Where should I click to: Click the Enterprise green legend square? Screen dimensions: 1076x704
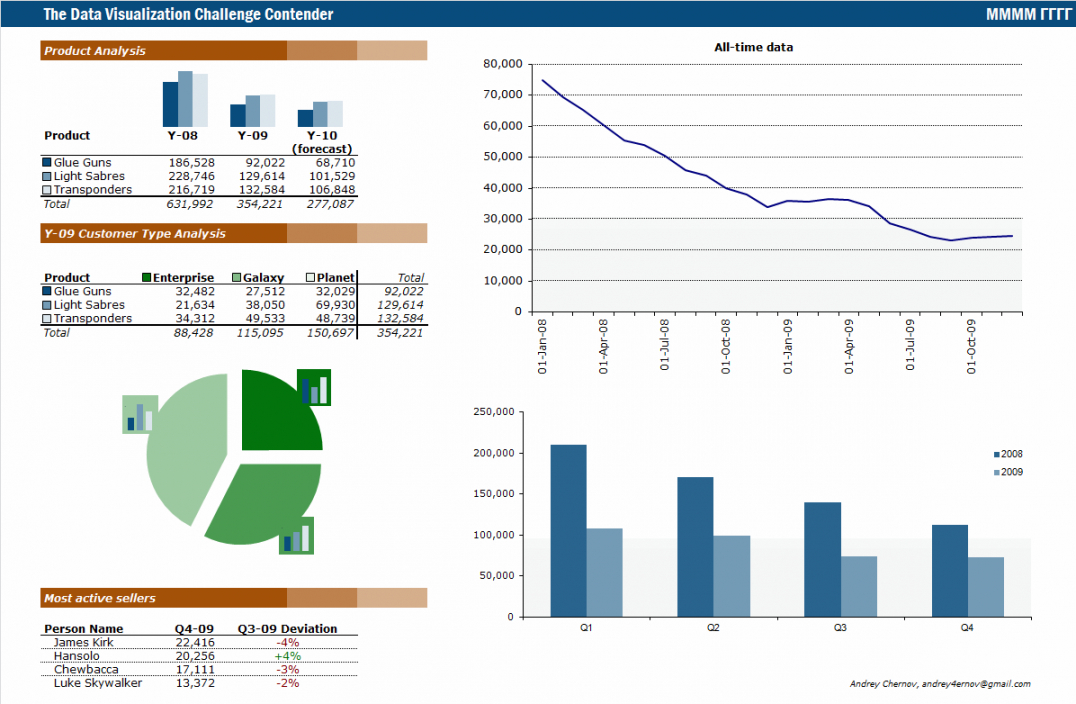coord(147,277)
